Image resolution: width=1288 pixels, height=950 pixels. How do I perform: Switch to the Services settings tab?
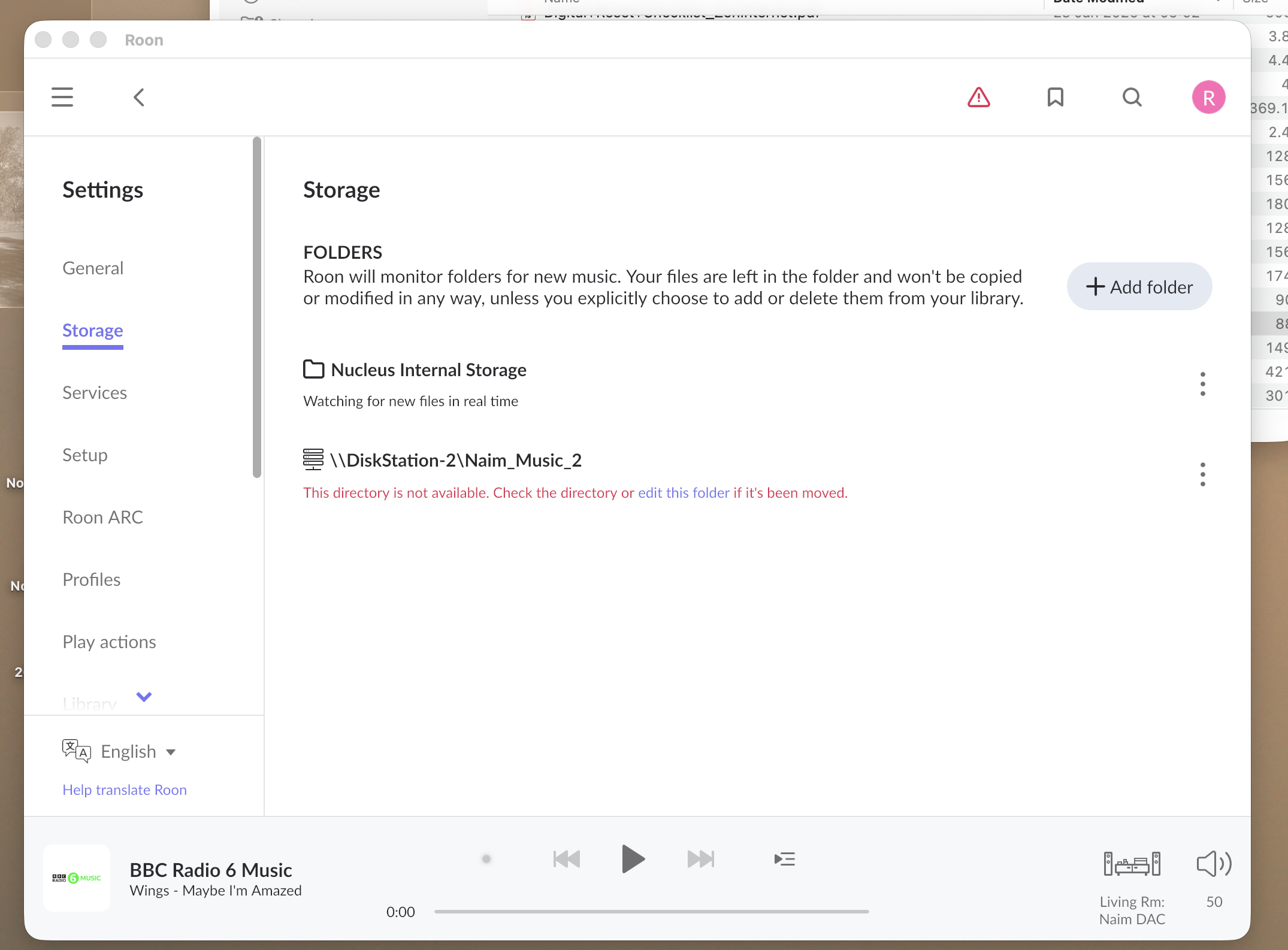(95, 392)
